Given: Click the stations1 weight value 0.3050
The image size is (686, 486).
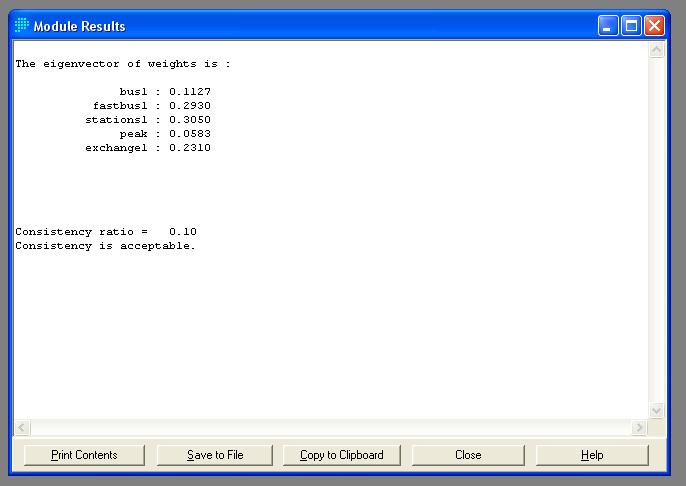Looking at the screenshot, I should tap(189, 120).
